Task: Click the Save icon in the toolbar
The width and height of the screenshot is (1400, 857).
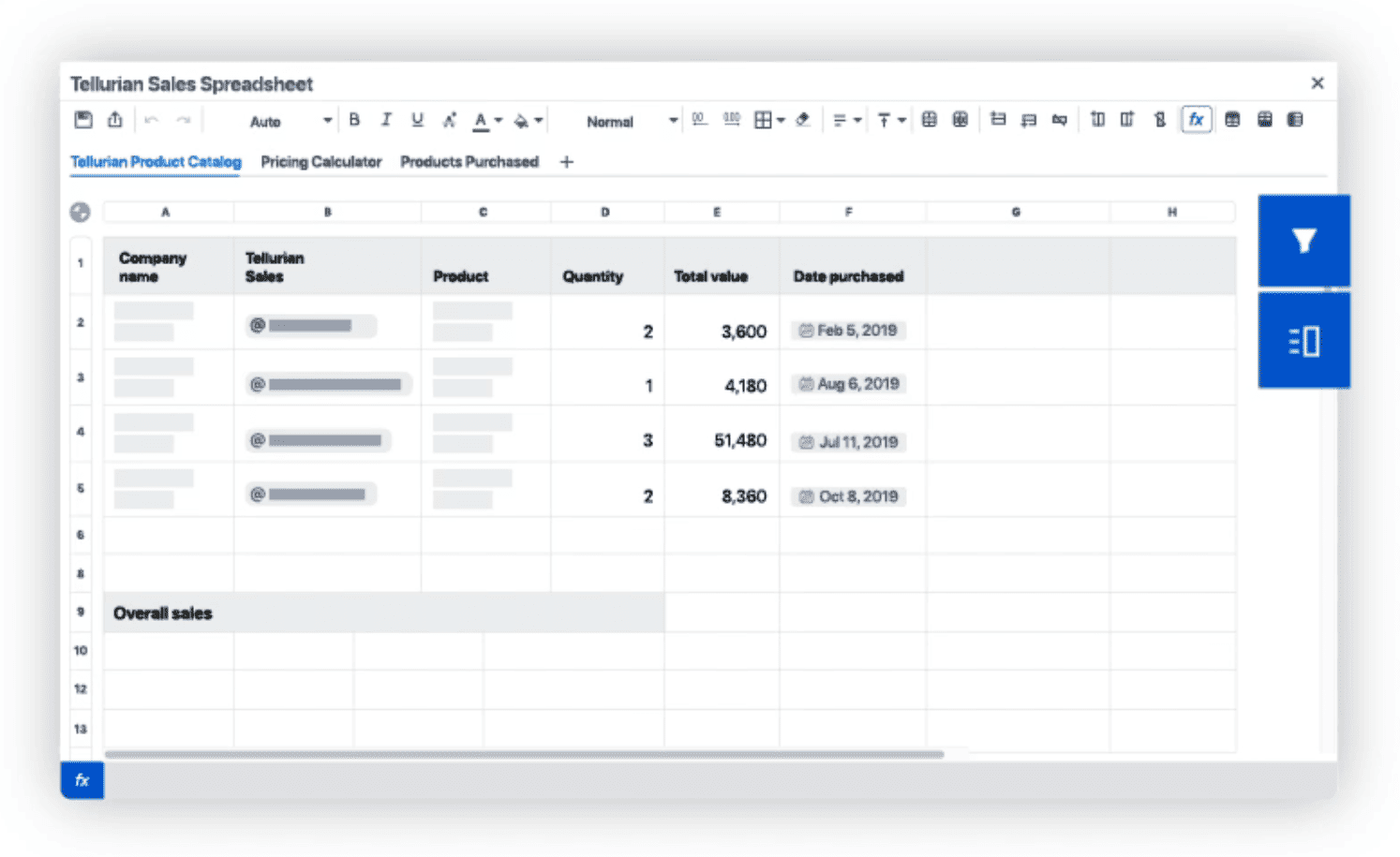Action: (x=83, y=120)
